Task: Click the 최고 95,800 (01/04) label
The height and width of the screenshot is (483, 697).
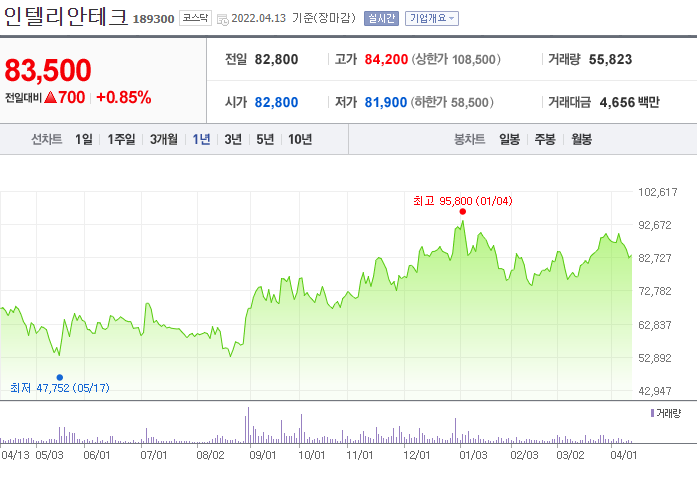Action: (x=463, y=201)
